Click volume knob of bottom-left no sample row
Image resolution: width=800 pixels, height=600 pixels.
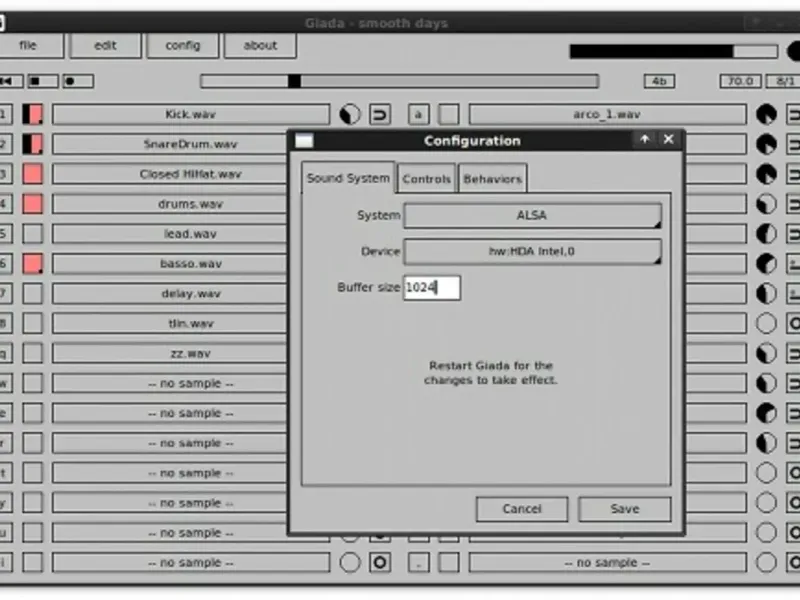coord(350,563)
